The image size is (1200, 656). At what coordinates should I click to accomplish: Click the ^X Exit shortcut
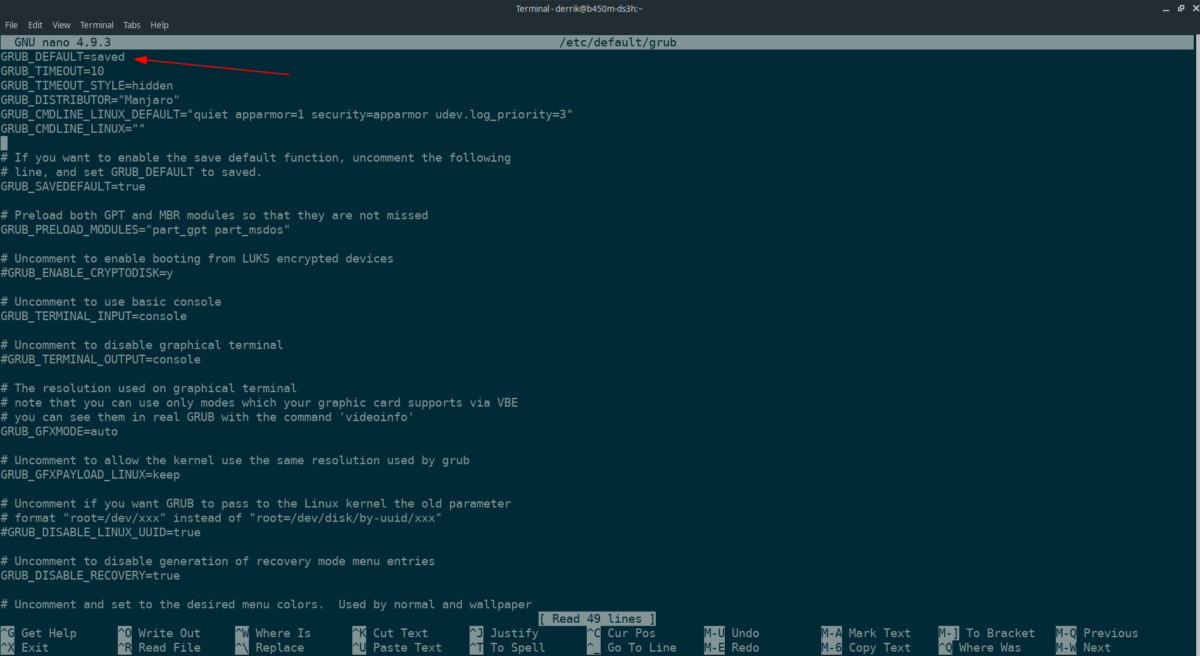[x=25, y=648]
